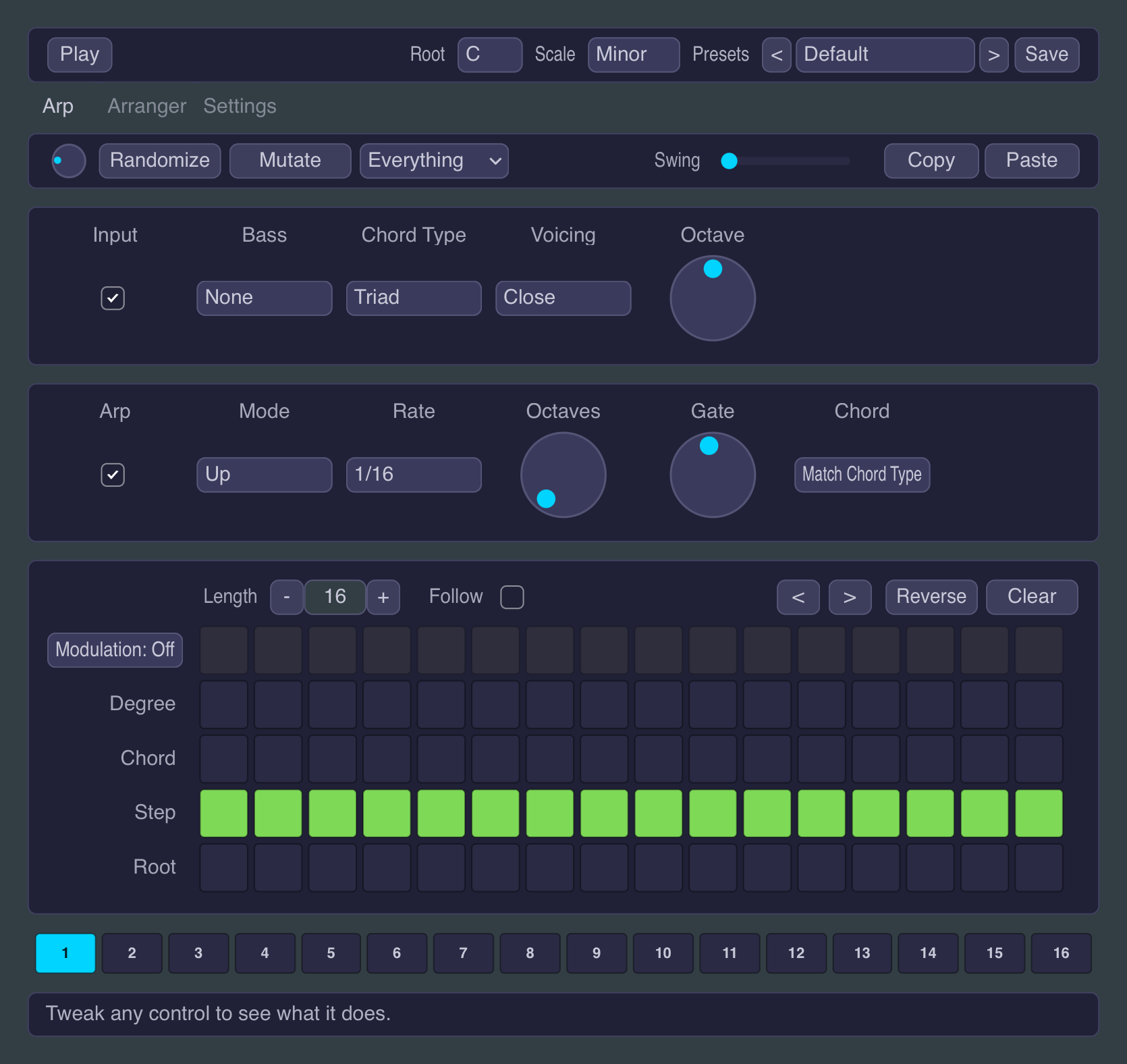The image size is (1127, 1064).
Task: Click the Randomize button
Action: click(160, 161)
